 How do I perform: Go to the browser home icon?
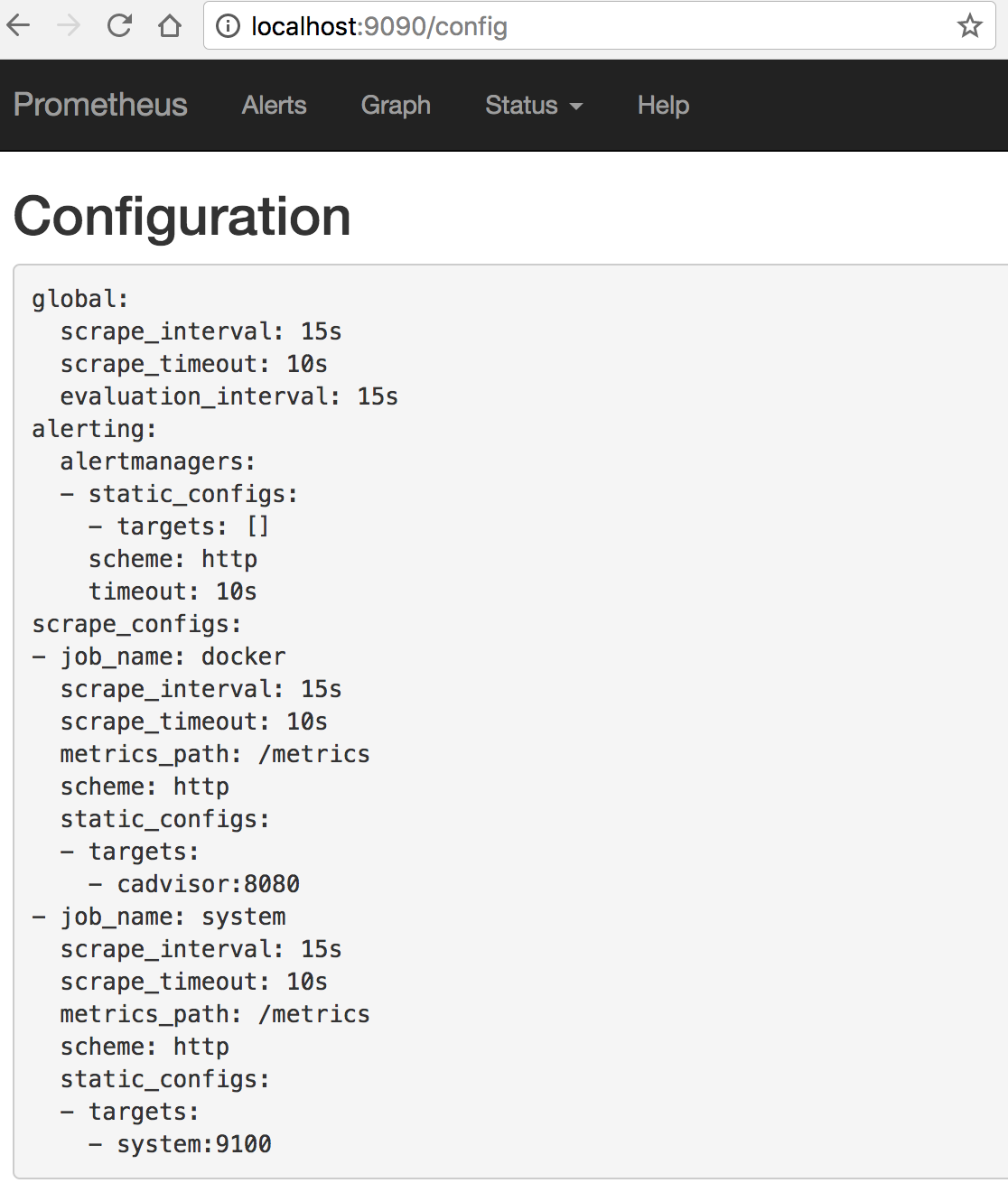[x=170, y=25]
